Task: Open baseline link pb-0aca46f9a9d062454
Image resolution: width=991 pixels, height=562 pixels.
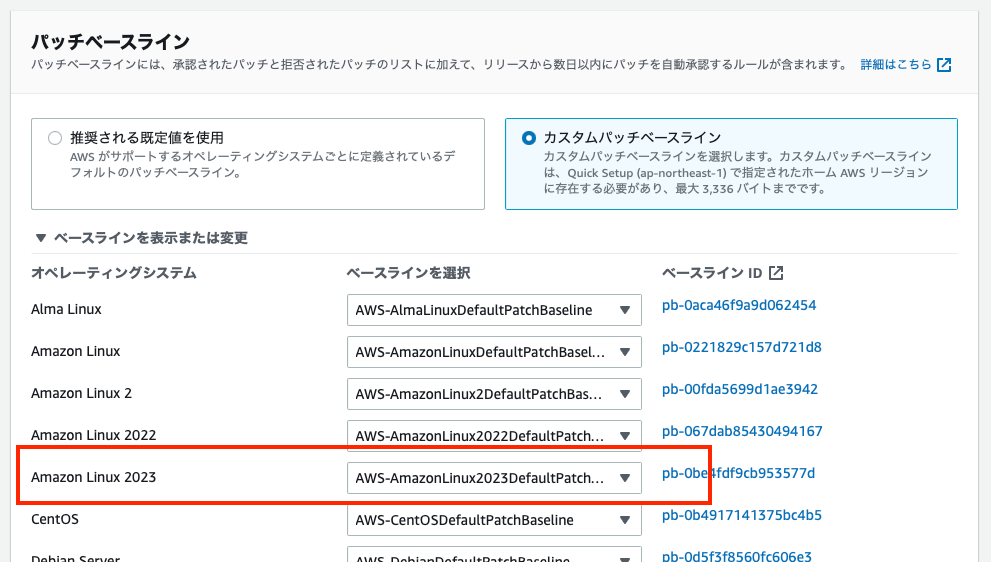Action: pyautogui.click(x=739, y=305)
